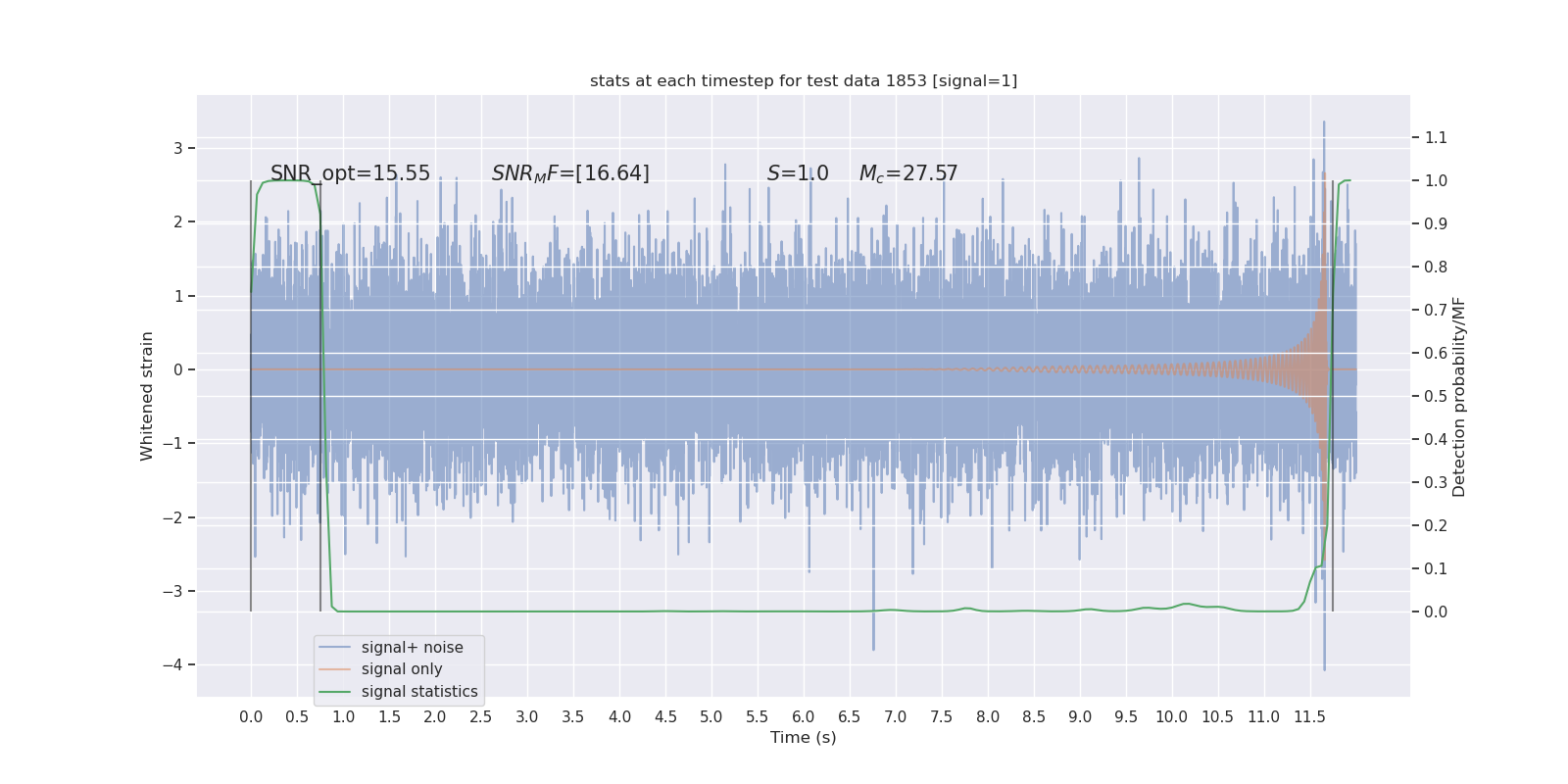Select the SNR_MF=[16.64] annotation
The height and width of the screenshot is (784, 1568).
pyautogui.click(x=570, y=173)
